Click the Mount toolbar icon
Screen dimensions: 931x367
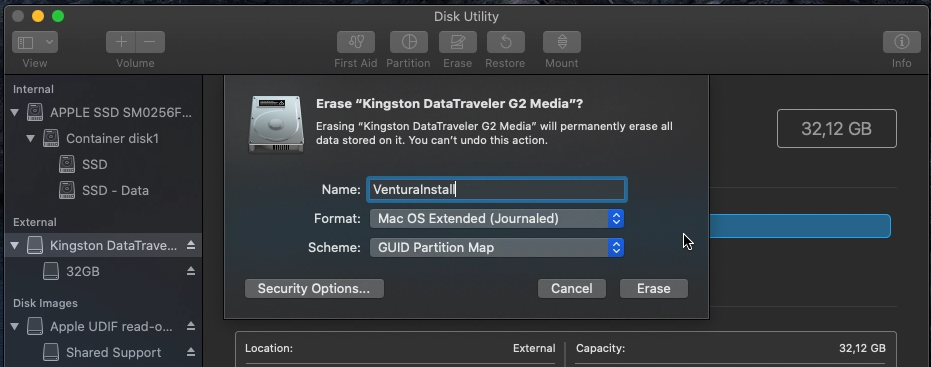(x=562, y=42)
